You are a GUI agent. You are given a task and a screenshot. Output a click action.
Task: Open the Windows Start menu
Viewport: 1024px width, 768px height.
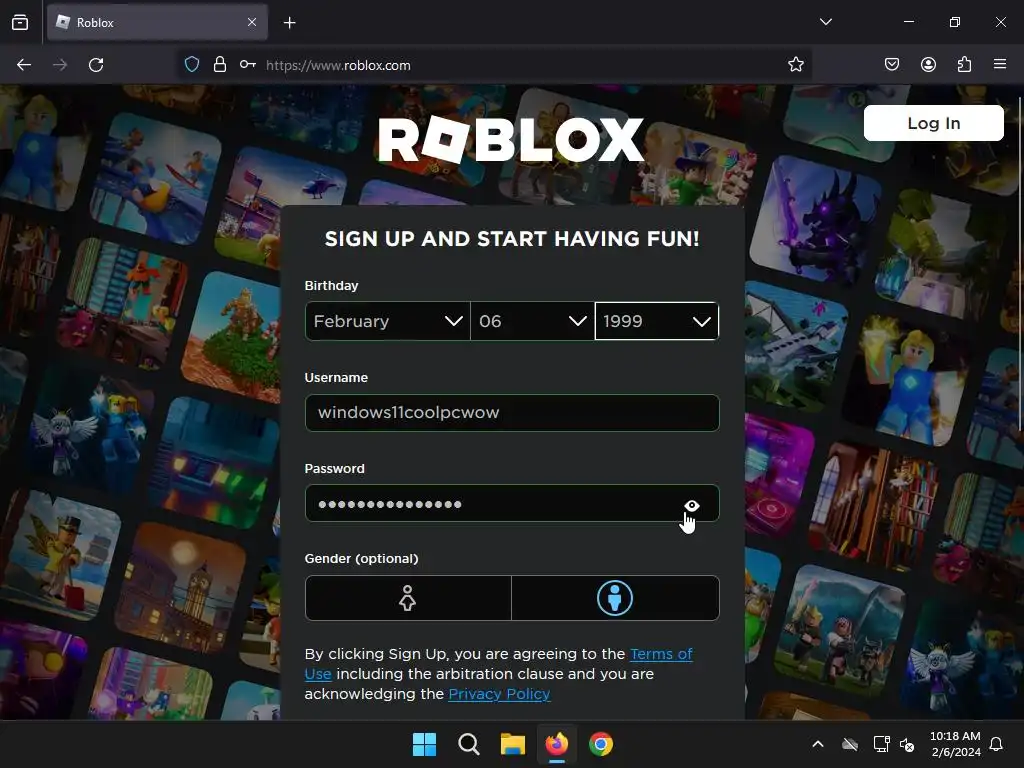pyautogui.click(x=424, y=744)
